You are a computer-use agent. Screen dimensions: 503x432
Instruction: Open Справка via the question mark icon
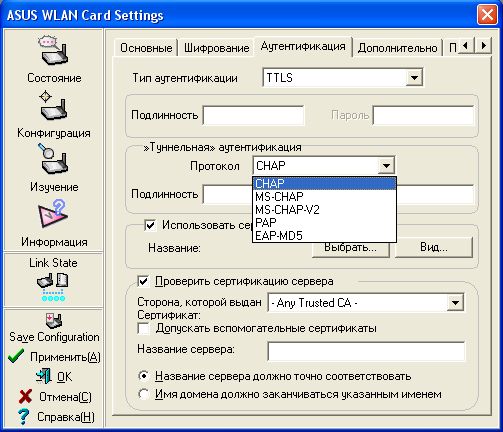23,416
